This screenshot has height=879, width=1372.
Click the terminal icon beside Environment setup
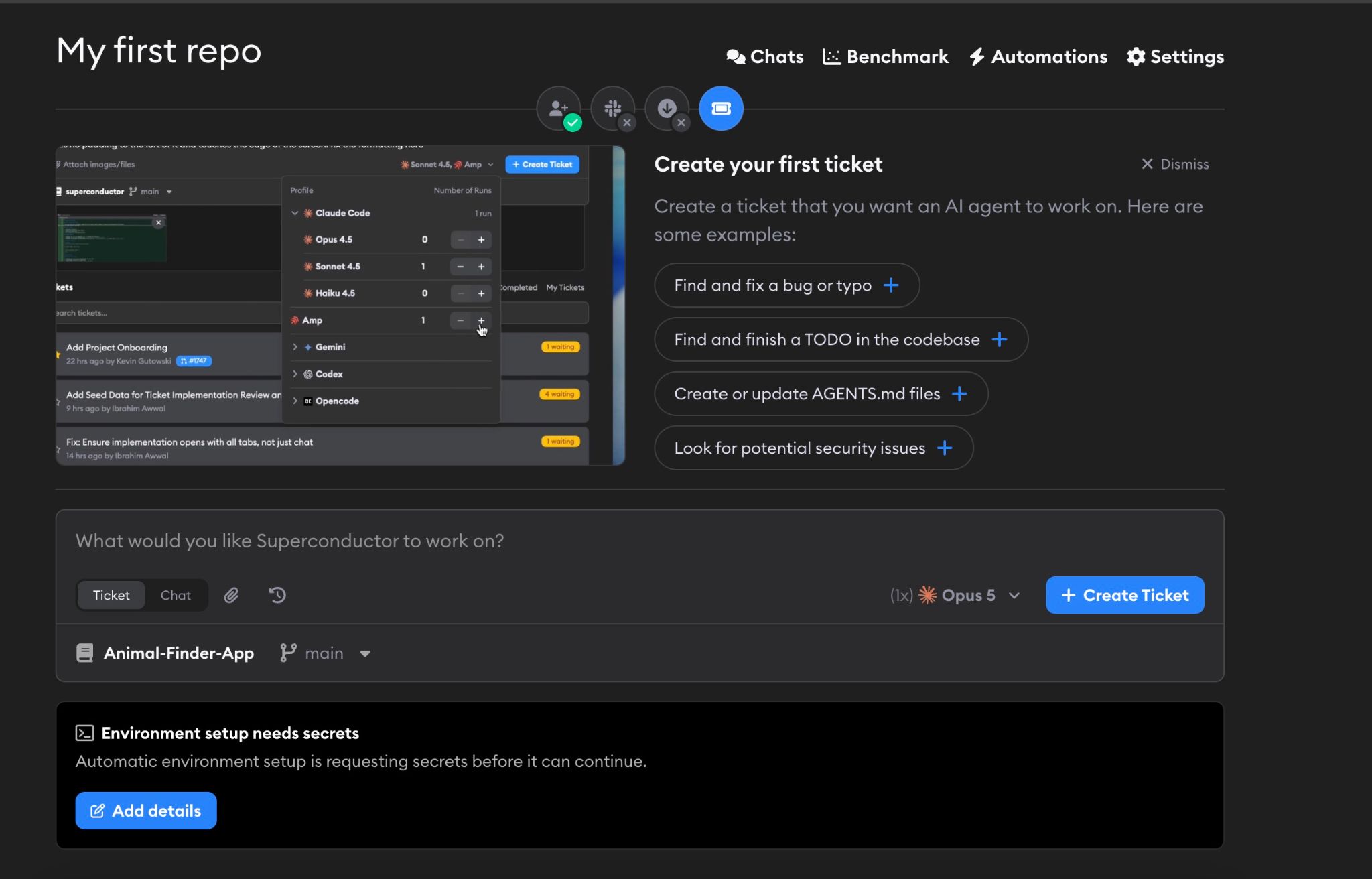(85, 733)
